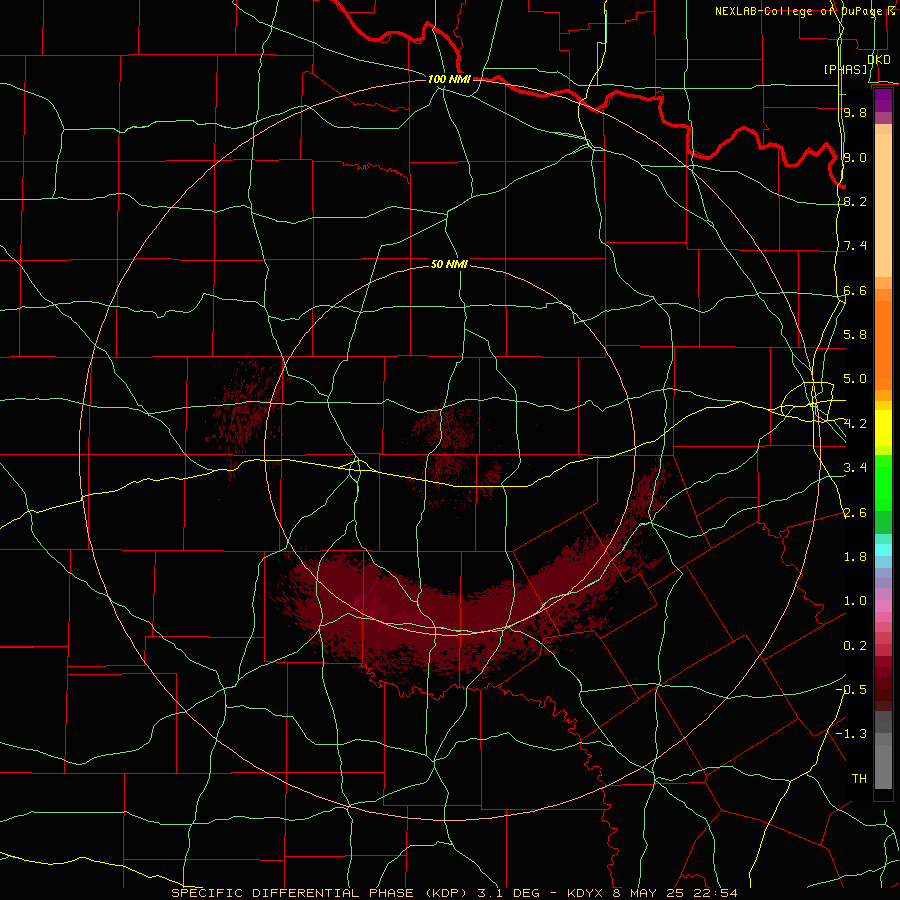Select the -1.3 value on the color scale

tap(851, 734)
